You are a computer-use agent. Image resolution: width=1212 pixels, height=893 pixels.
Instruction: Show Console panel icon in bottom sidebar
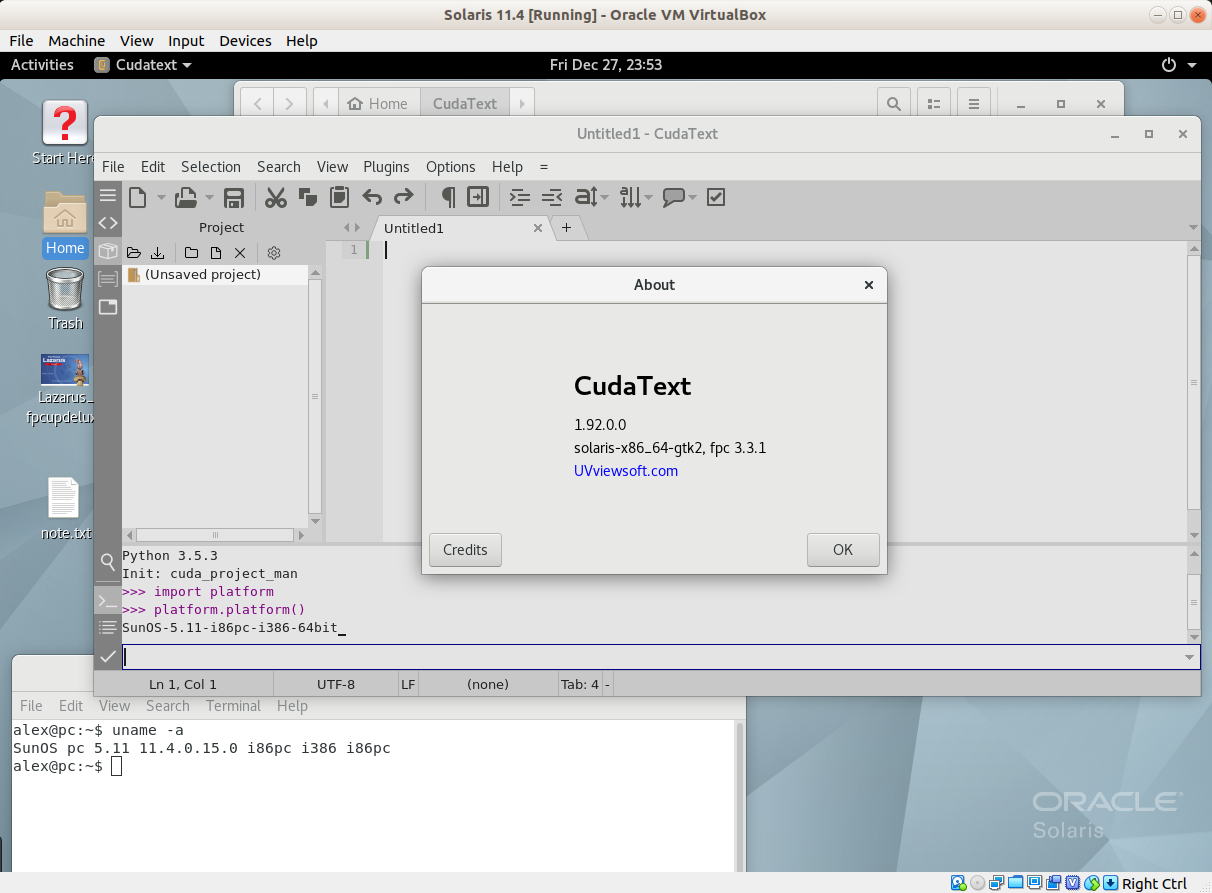pyautogui.click(x=107, y=600)
